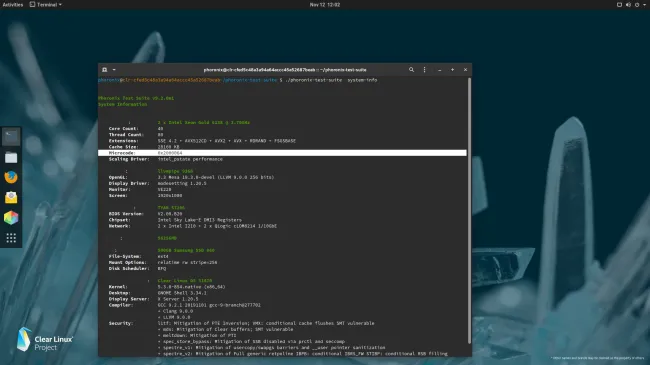Image resolution: width=650 pixels, height=365 pixels.
Task: Expand the system menu arrow in top bar
Action: click(x=644, y=5)
